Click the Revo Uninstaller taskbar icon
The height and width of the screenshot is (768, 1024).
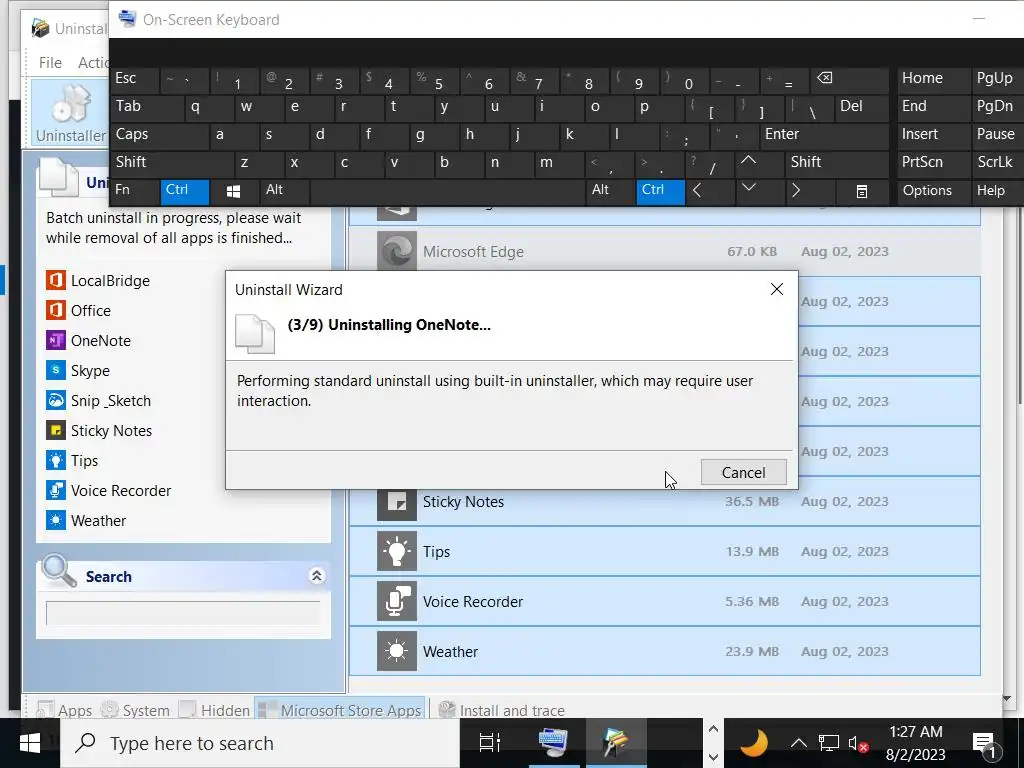[x=615, y=743]
